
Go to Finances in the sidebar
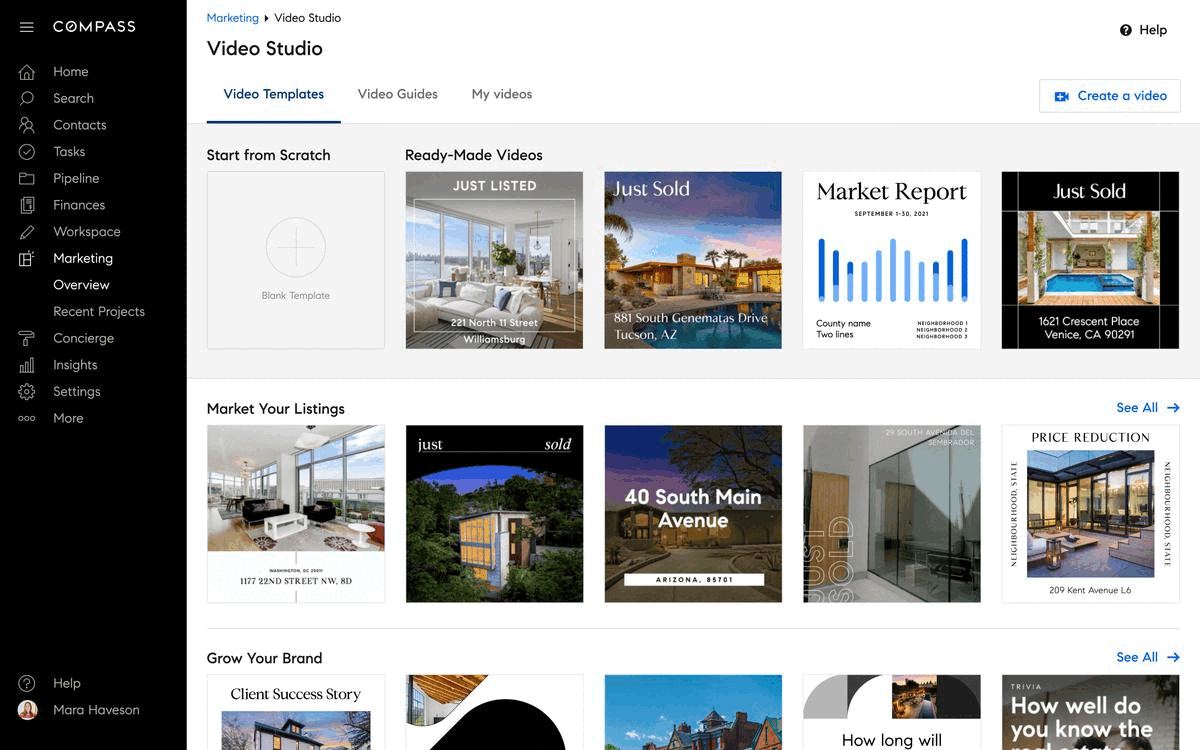[x=79, y=205]
